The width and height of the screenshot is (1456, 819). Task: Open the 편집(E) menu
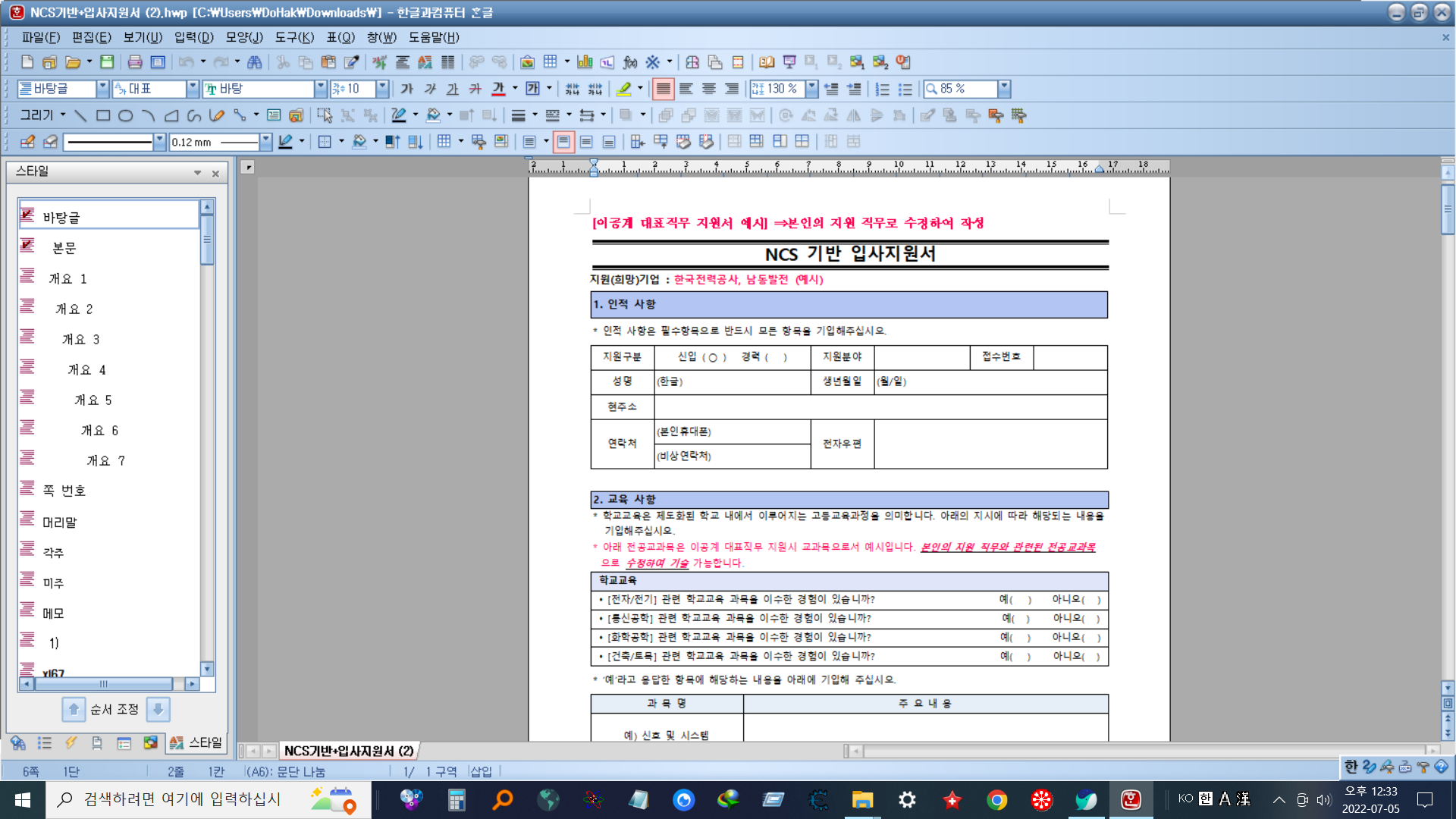91,37
